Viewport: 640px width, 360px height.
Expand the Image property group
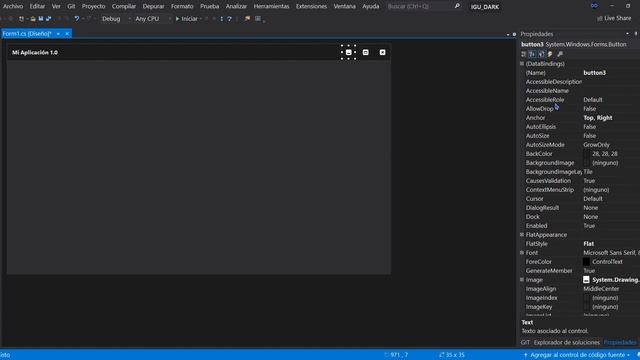pyautogui.click(x=522, y=280)
